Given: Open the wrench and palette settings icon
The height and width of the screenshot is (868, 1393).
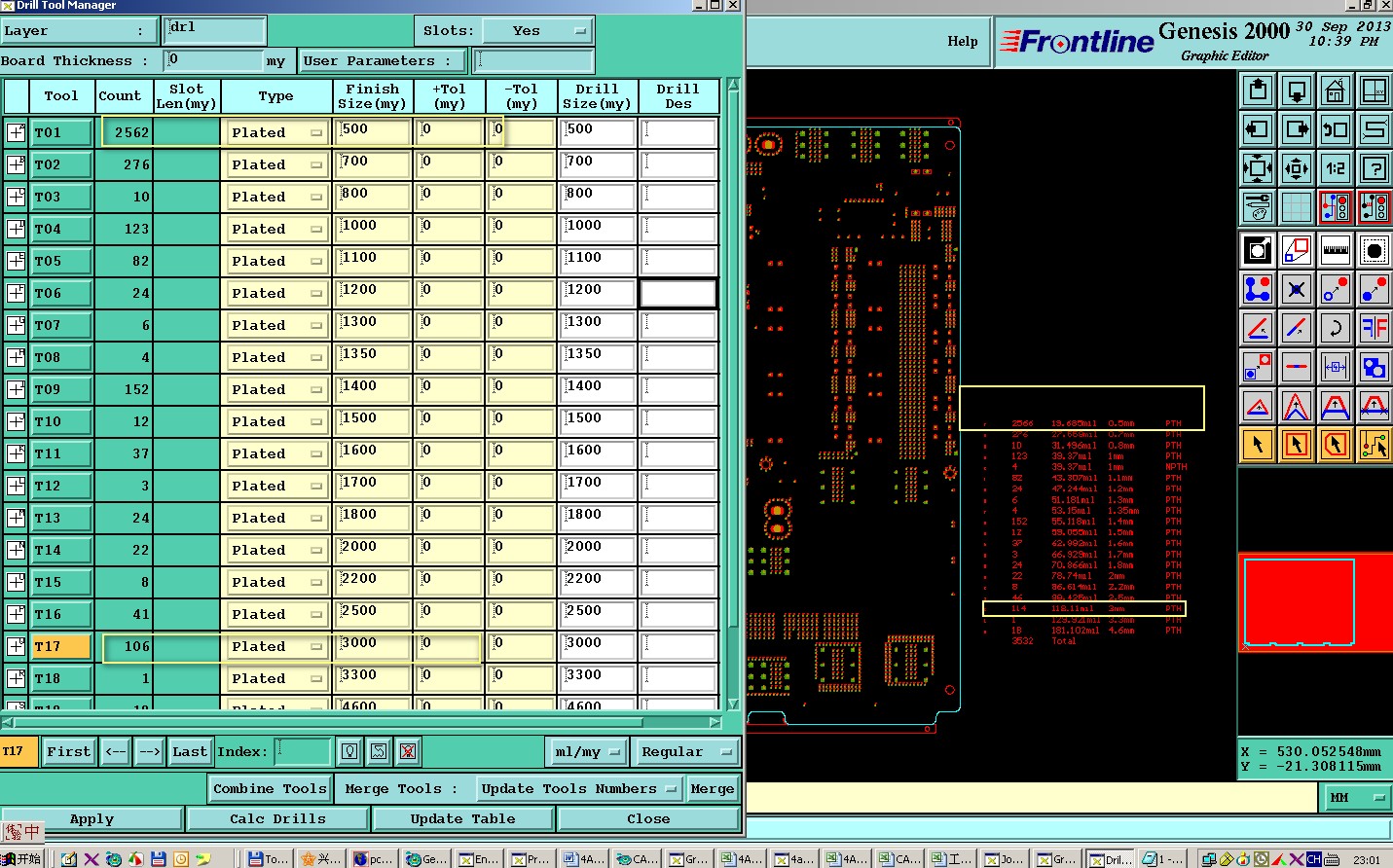Looking at the screenshot, I should [1258, 206].
